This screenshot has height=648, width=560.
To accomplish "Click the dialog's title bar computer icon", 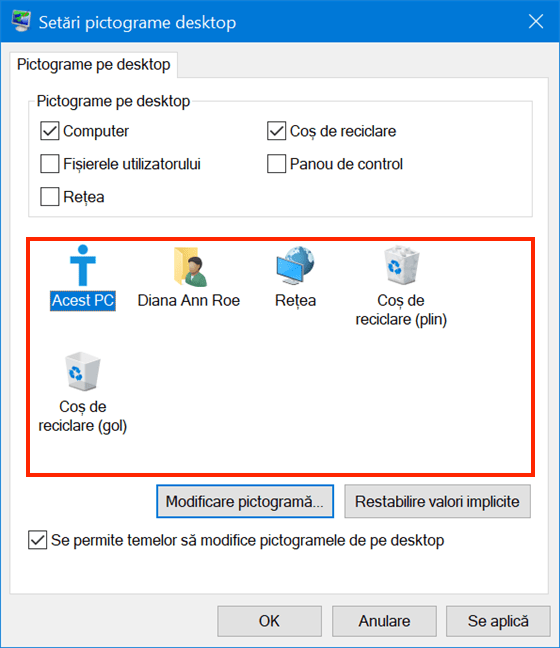I will (21, 21).
